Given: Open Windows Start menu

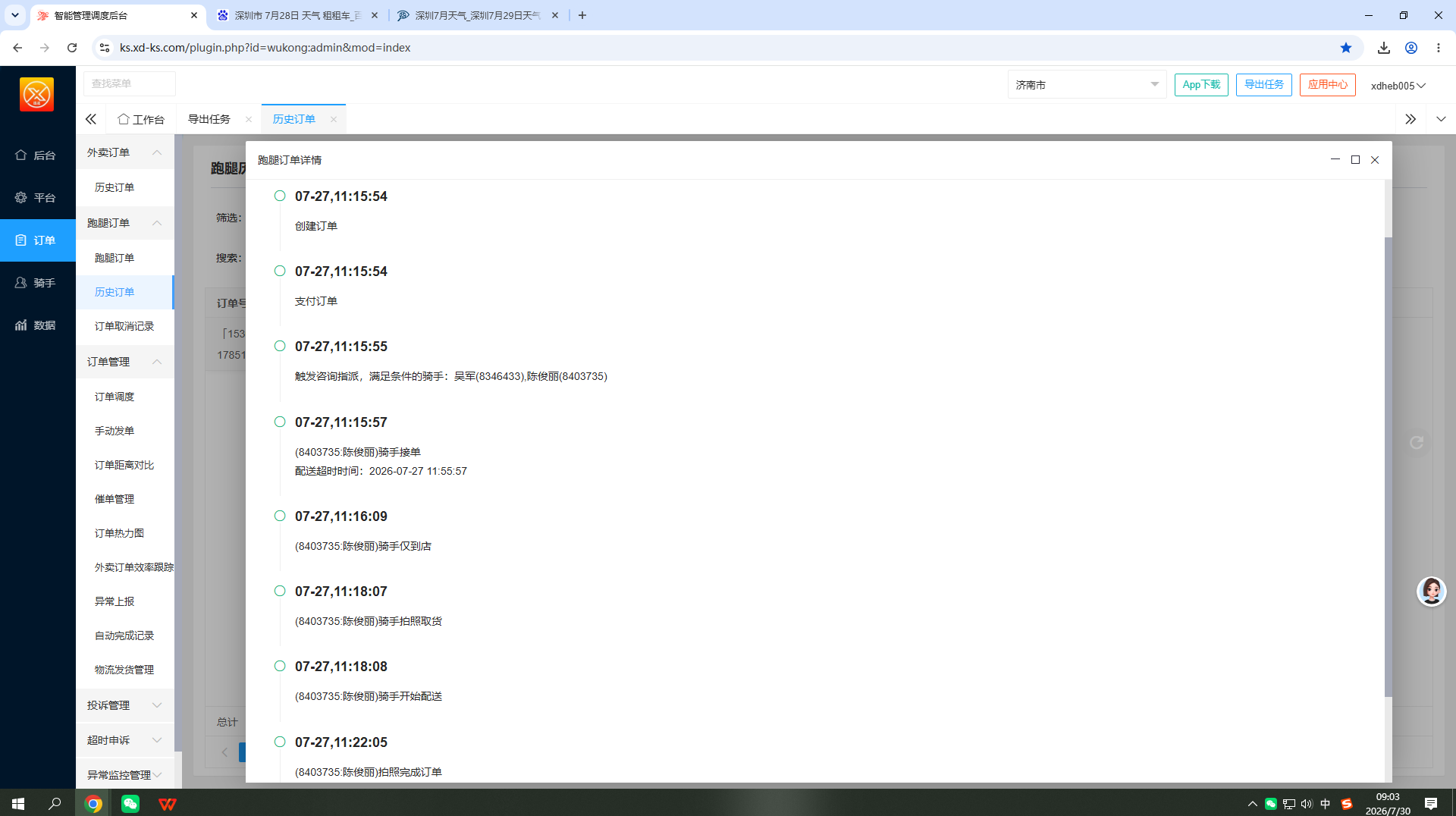Looking at the screenshot, I should coord(18,803).
